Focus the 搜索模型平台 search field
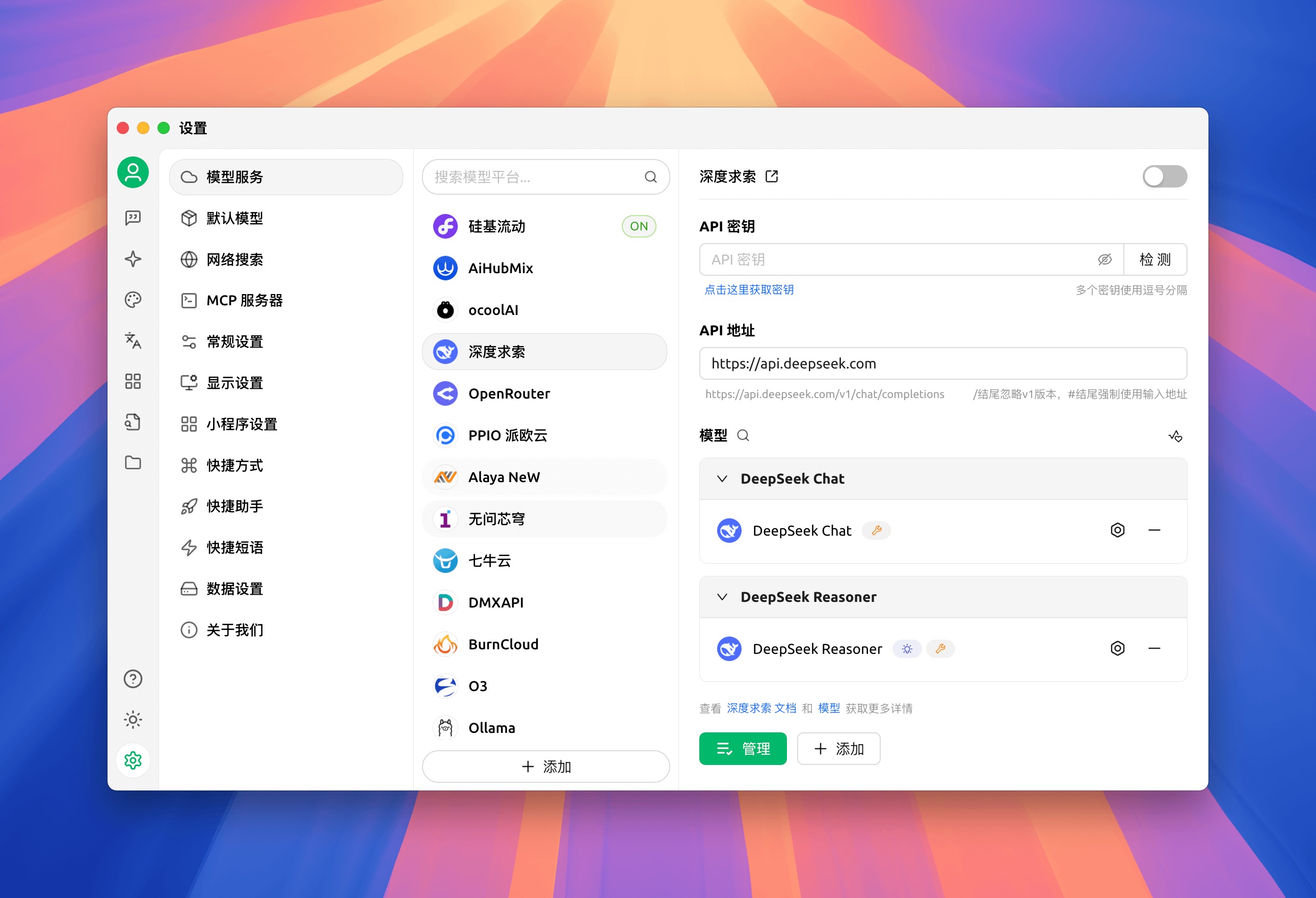 tap(546, 177)
